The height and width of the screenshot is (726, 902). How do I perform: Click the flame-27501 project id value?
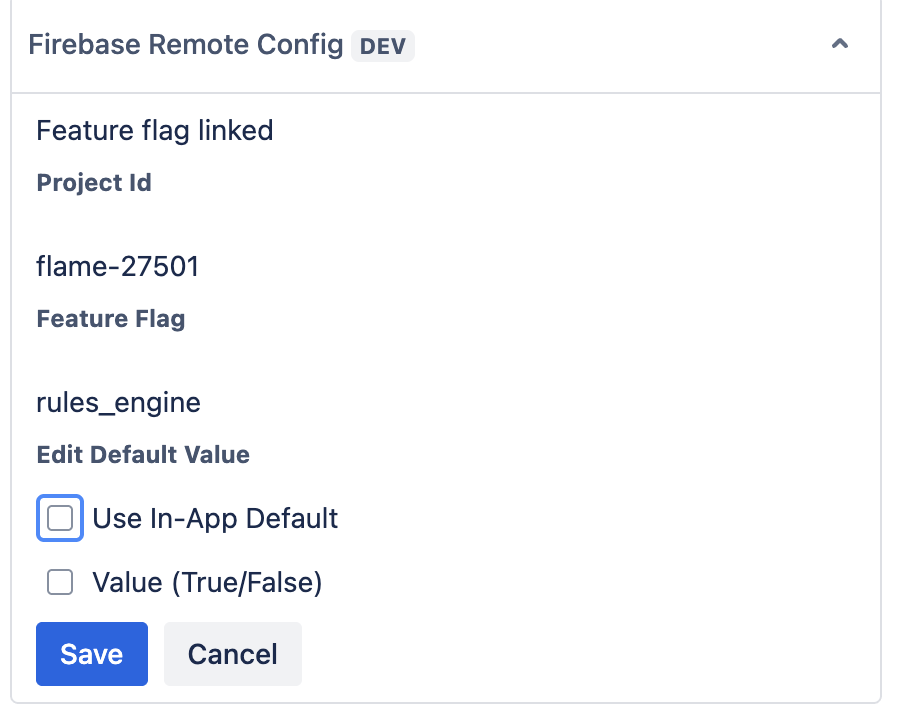[117, 266]
